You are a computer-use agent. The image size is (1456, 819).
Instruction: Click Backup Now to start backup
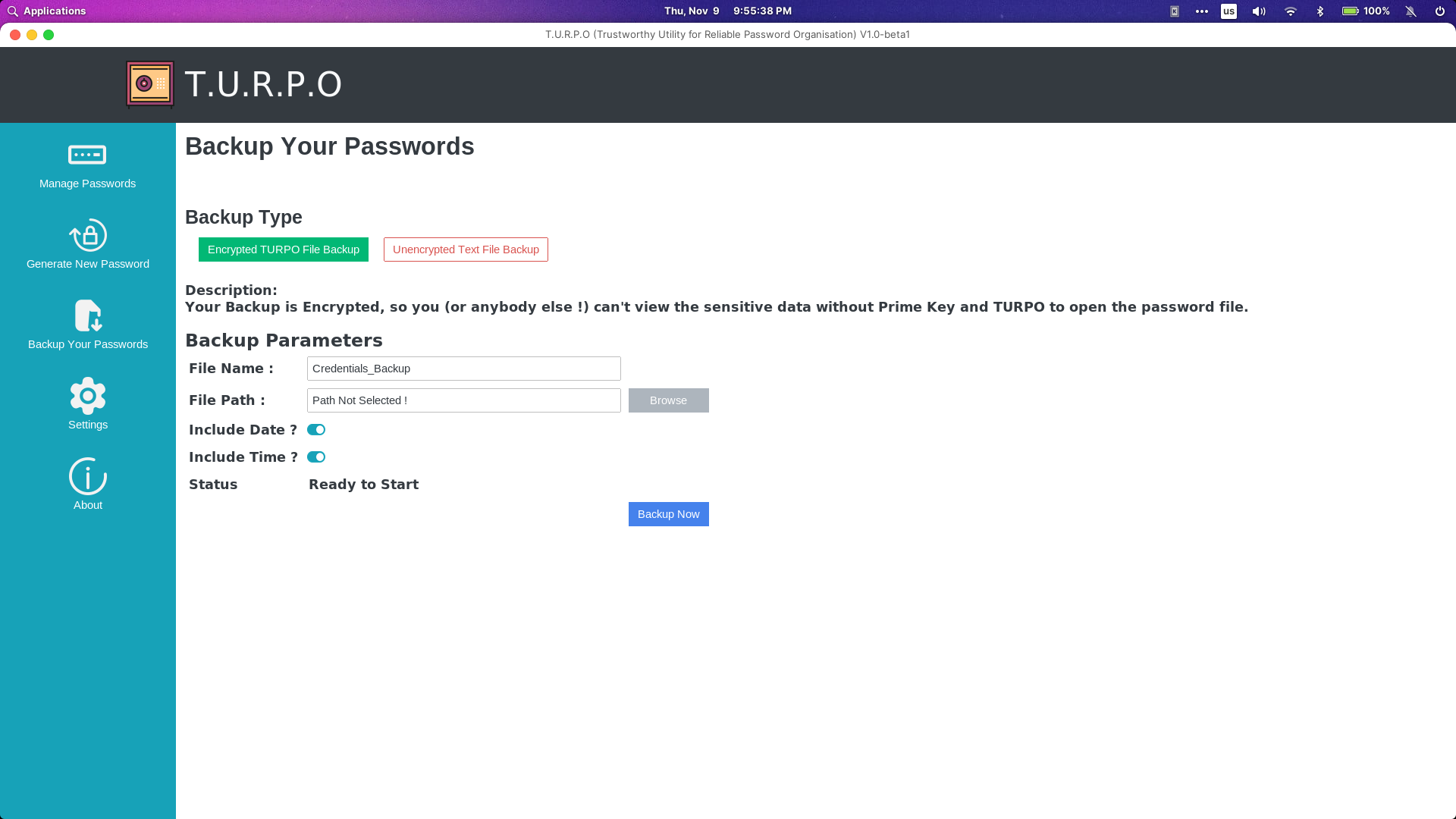(668, 513)
